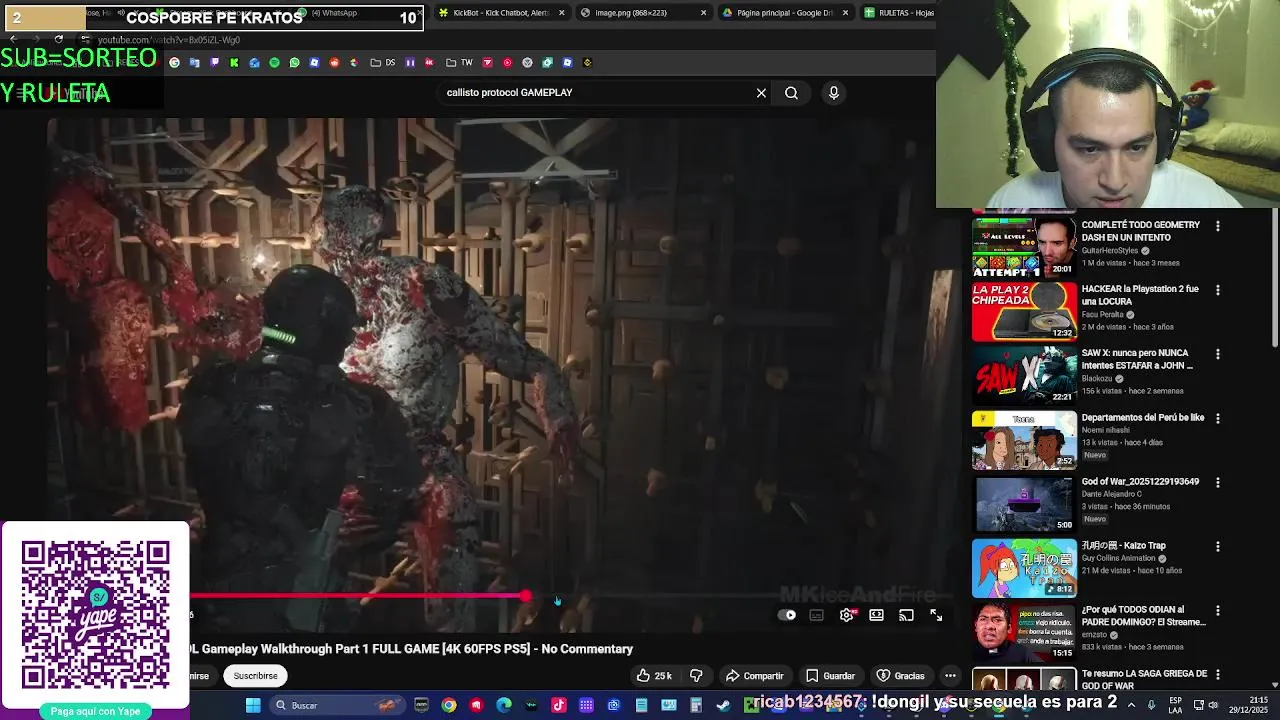
Task: Click the Suscribirse button
Action: pos(255,676)
